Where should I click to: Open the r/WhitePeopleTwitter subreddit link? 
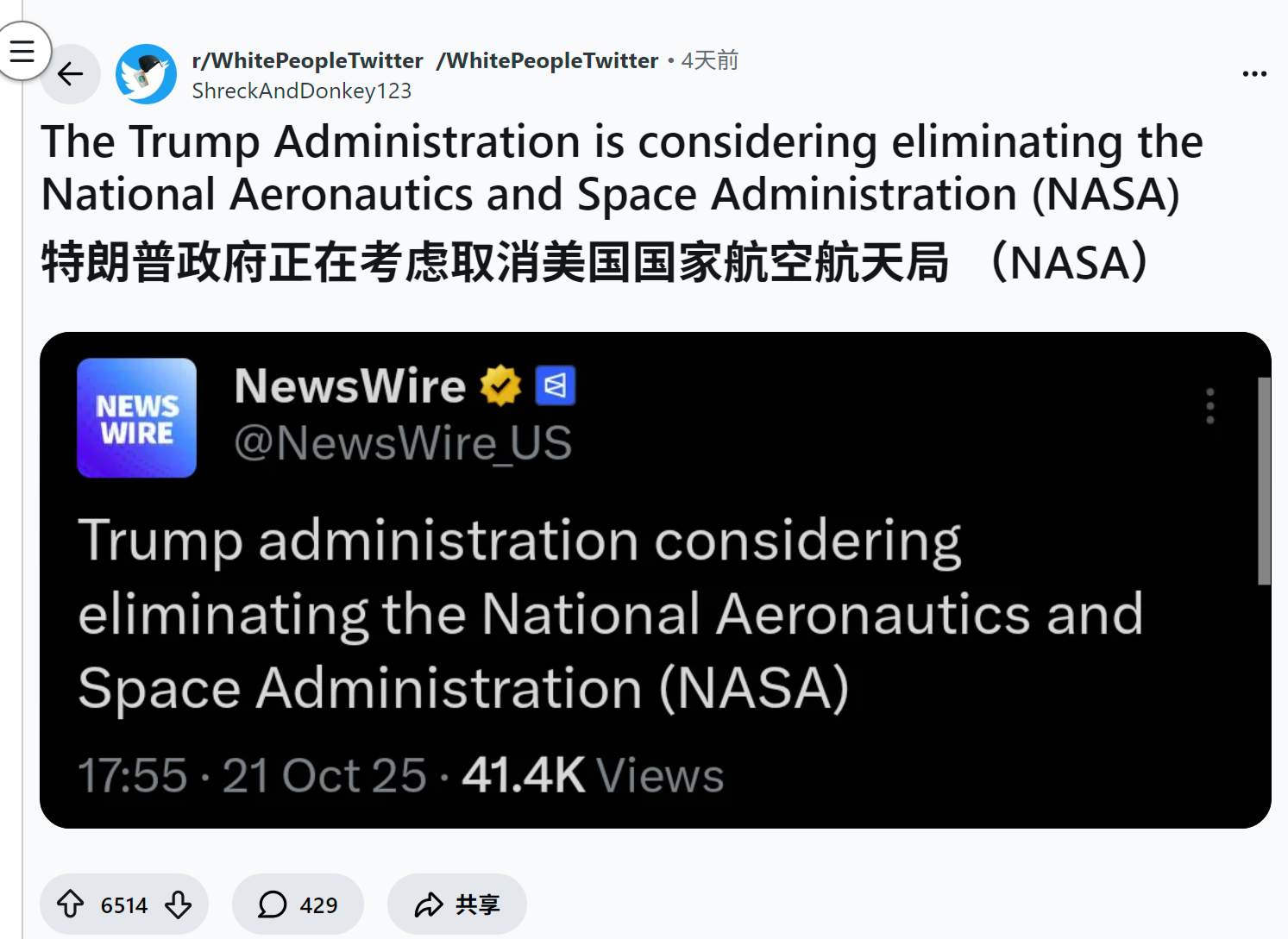point(307,60)
